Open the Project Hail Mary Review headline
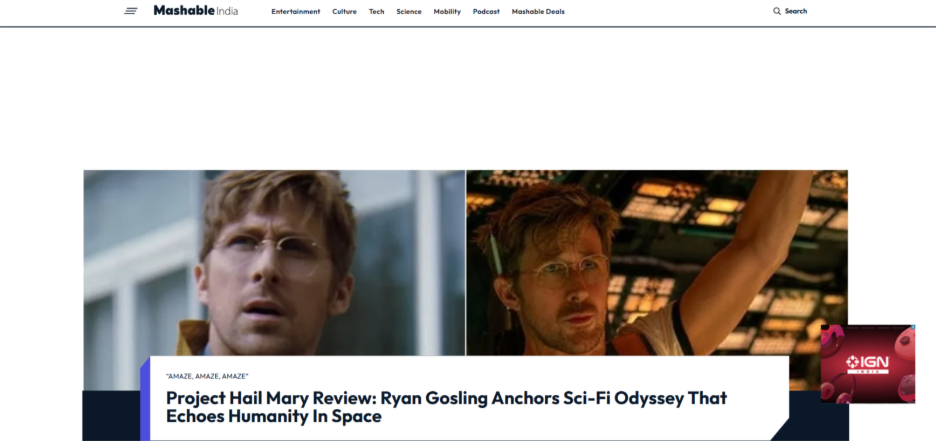 (447, 407)
